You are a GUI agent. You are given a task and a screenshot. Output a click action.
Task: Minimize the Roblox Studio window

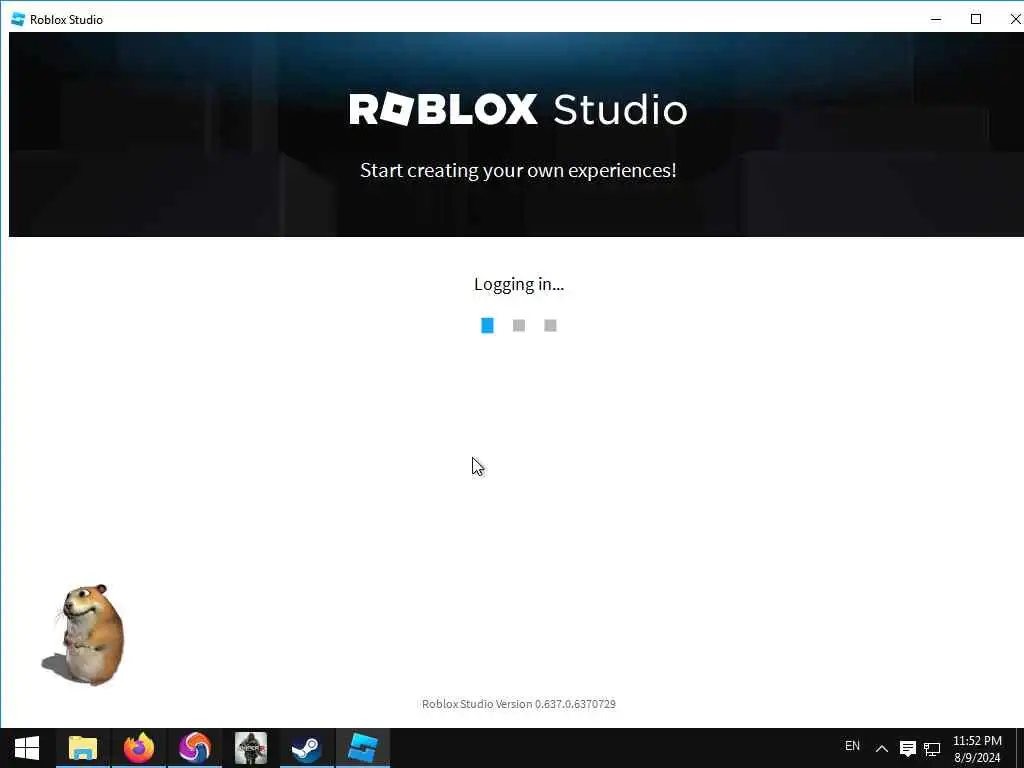[936, 20]
